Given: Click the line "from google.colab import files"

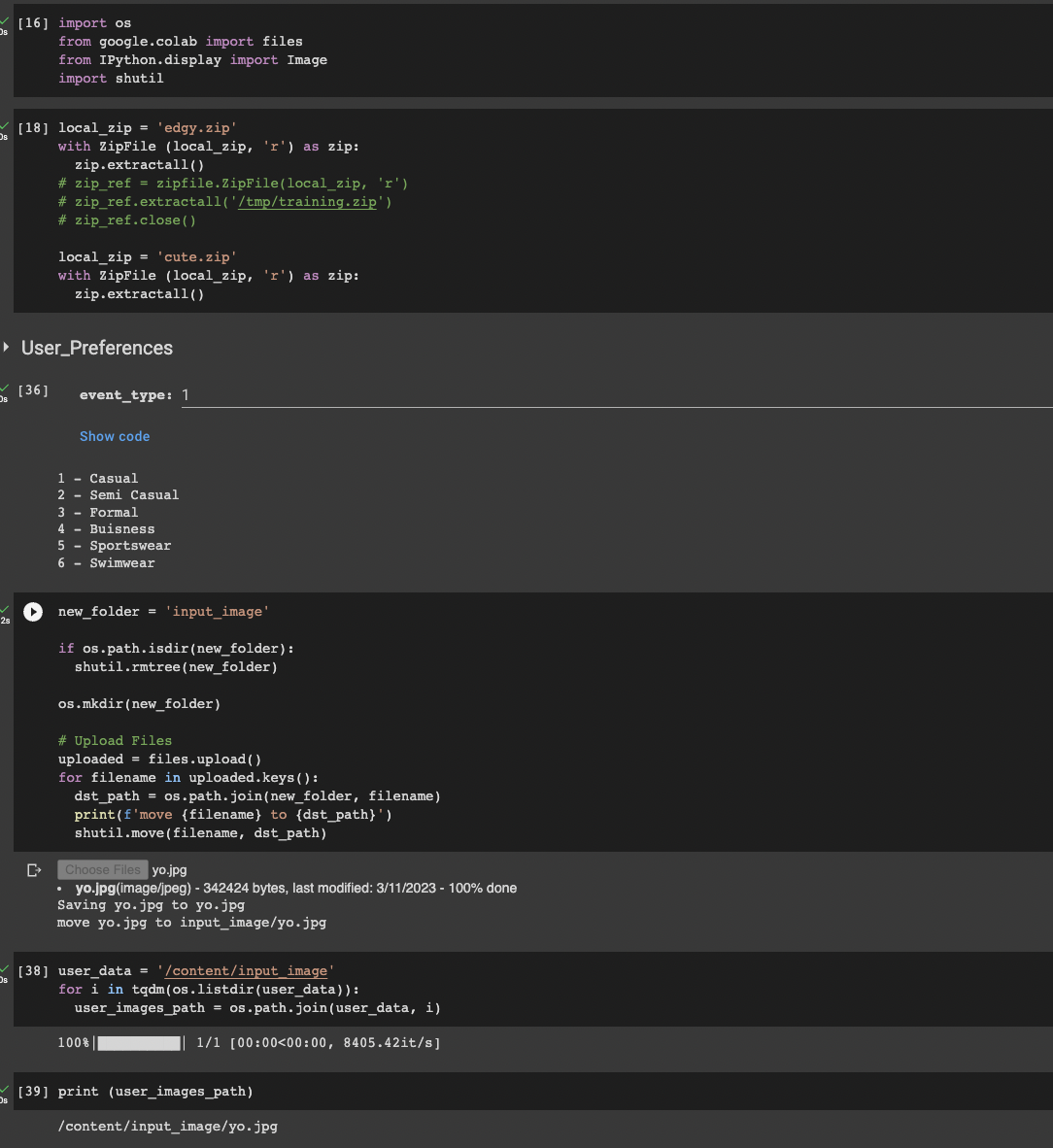Looking at the screenshot, I should 180,42.
